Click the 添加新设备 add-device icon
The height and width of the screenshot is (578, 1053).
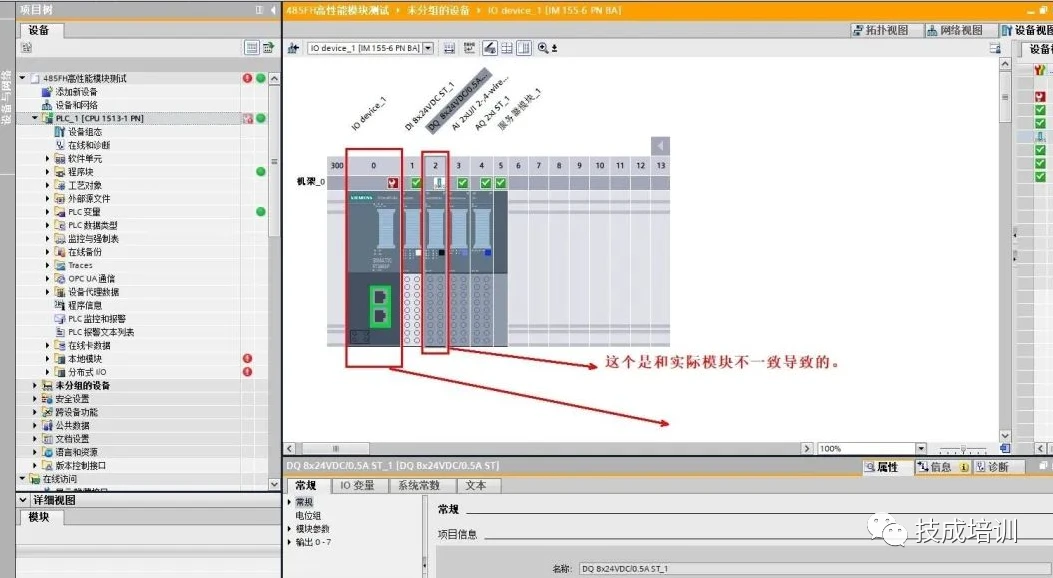[47, 92]
